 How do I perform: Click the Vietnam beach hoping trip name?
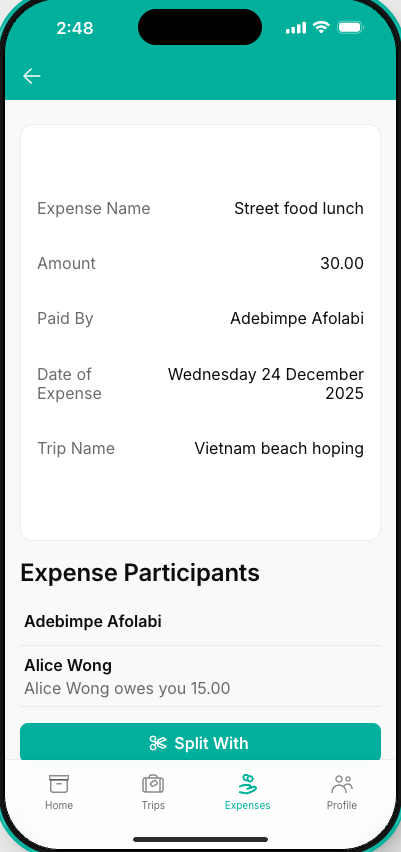point(279,448)
